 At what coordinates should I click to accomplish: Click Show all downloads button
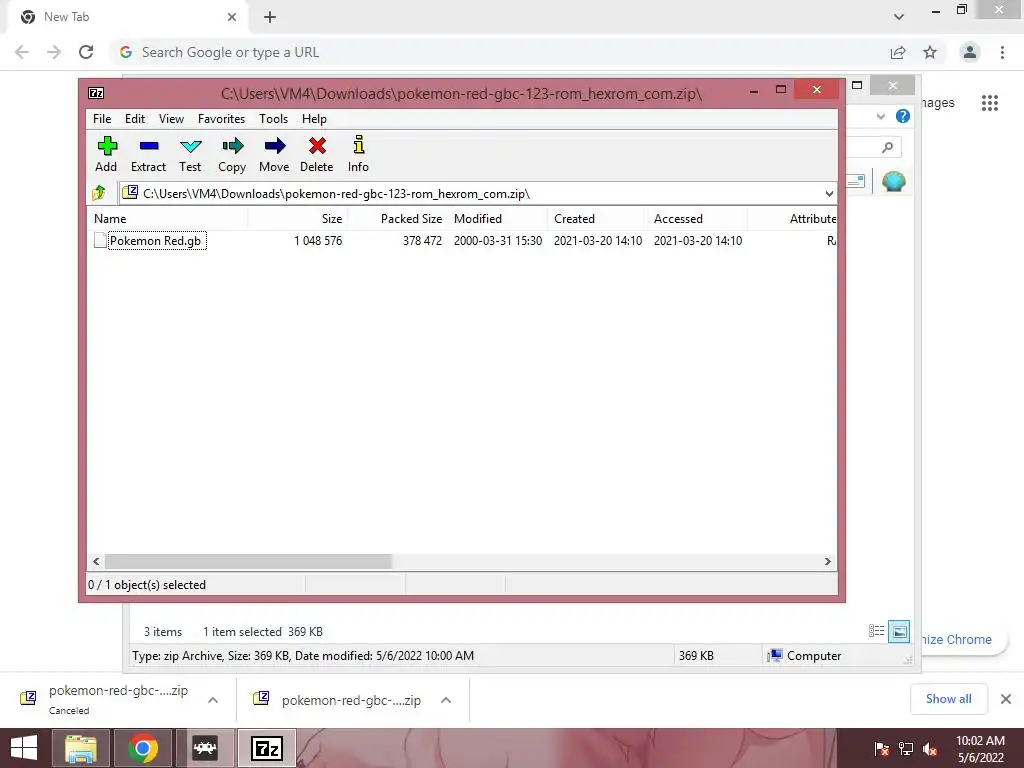tap(948, 699)
